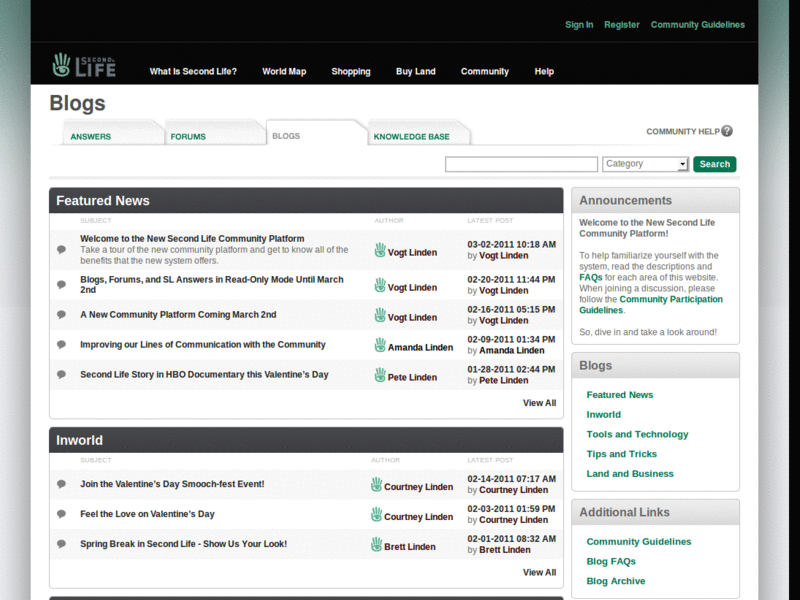The width and height of the screenshot is (800, 600).
Task: Open Featured News in Blogs sidebar
Action: coord(620,395)
